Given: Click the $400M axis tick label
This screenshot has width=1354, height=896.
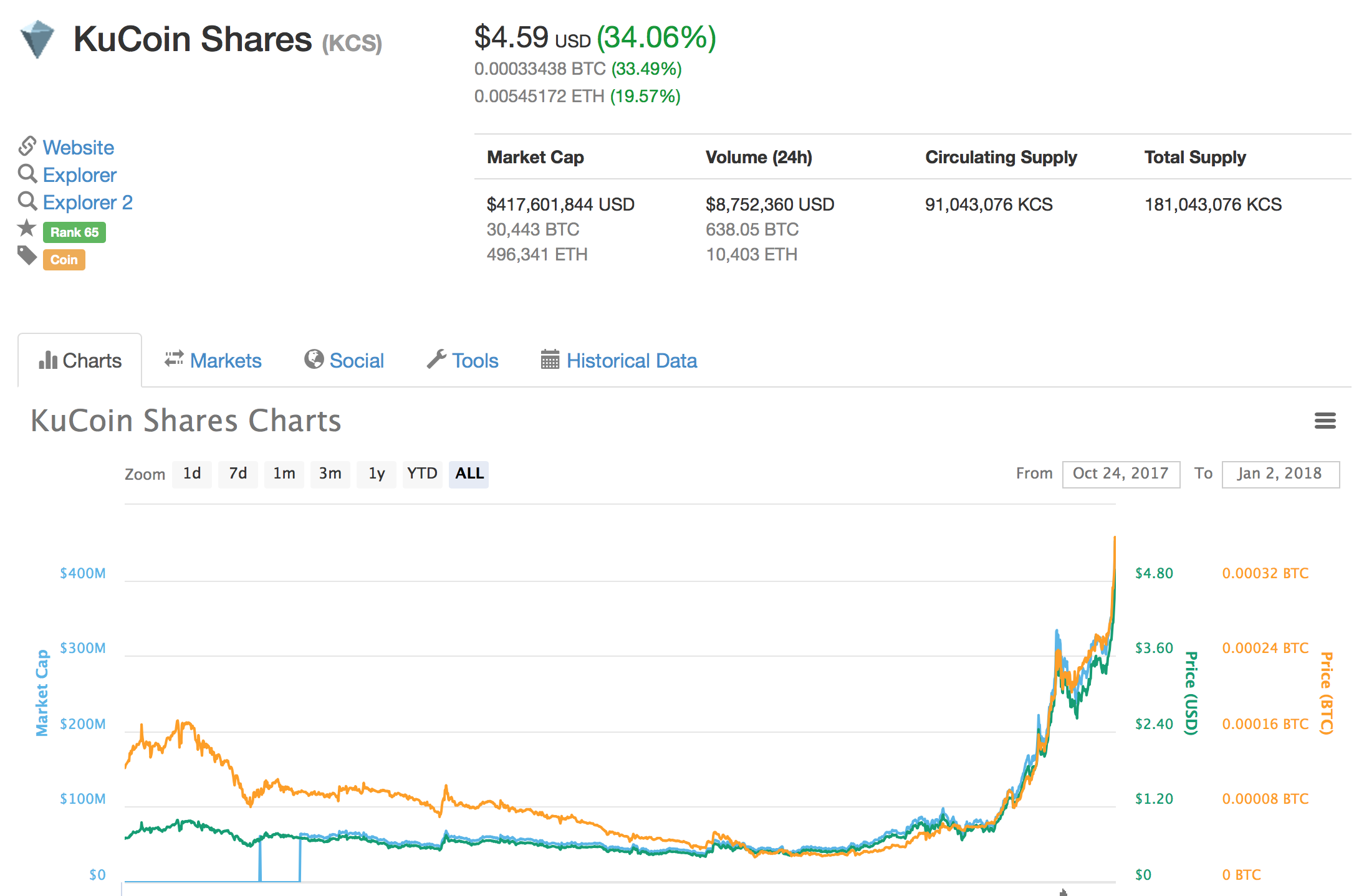Looking at the screenshot, I should click(x=82, y=573).
